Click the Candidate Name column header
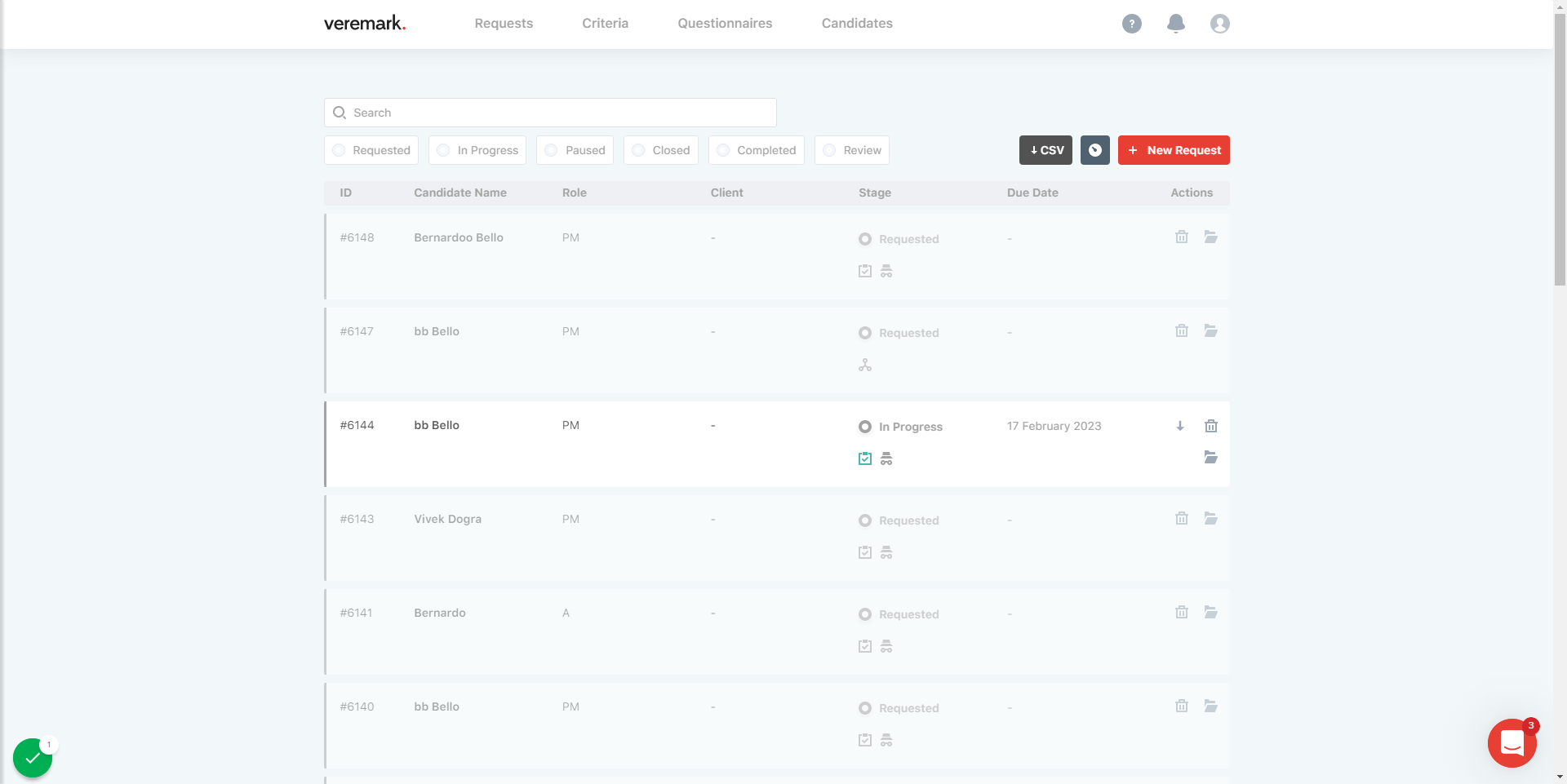Image resolution: width=1567 pixels, height=784 pixels. coord(460,193)
